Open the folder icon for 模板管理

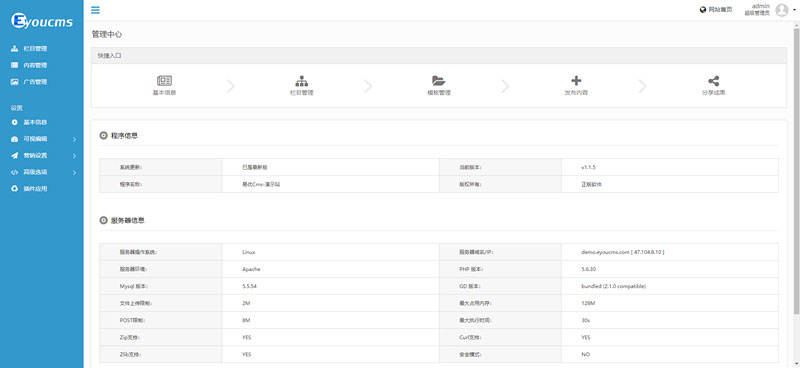pyautogui.click(x=438, y=81)
